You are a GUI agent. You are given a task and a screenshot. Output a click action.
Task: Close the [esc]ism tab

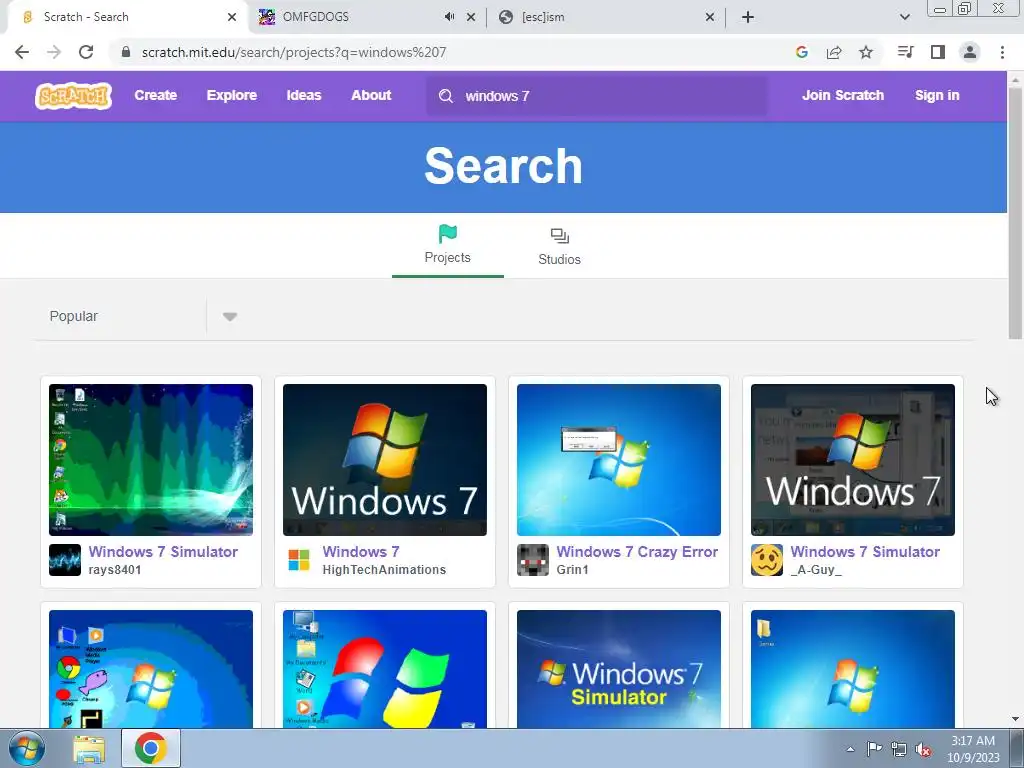(x=710, y=17)
